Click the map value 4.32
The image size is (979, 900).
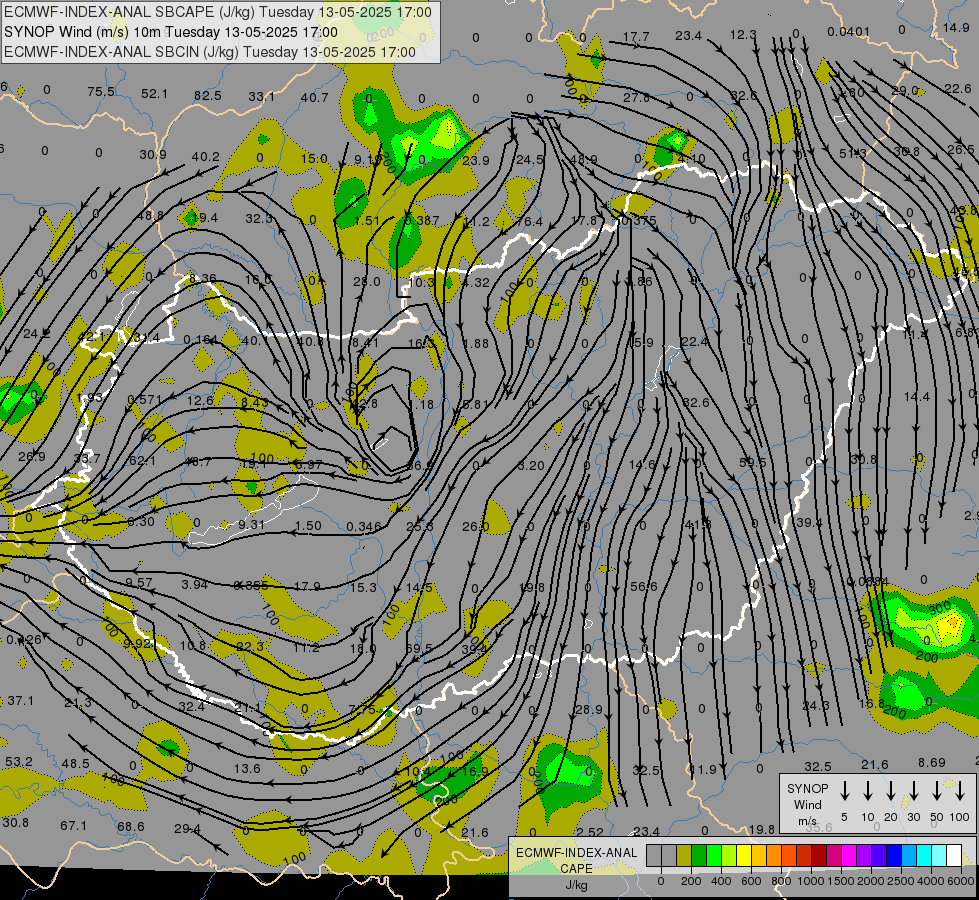(x=476, y=282)
